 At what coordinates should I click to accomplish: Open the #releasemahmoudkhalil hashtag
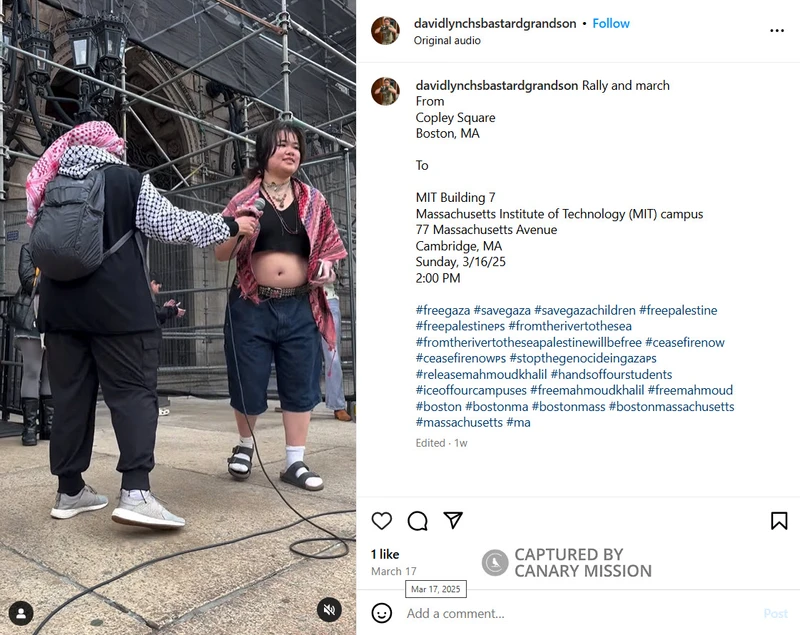[481, 374]
